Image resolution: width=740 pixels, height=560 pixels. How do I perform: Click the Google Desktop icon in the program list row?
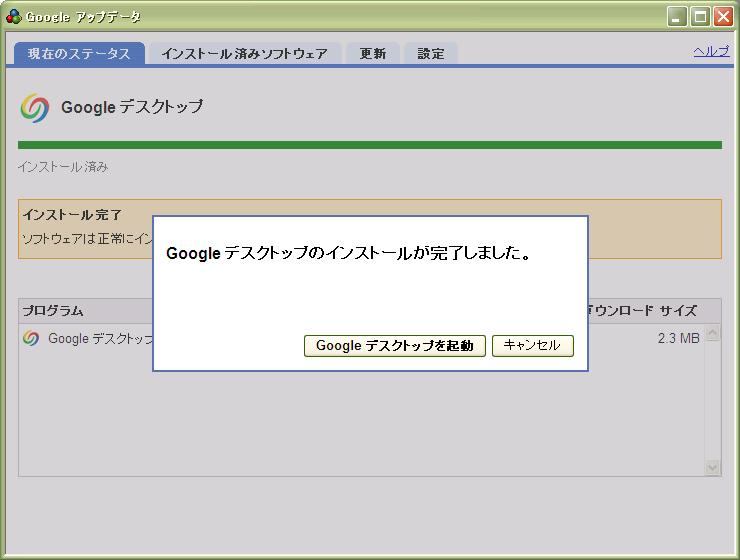(x=31, y=338)
